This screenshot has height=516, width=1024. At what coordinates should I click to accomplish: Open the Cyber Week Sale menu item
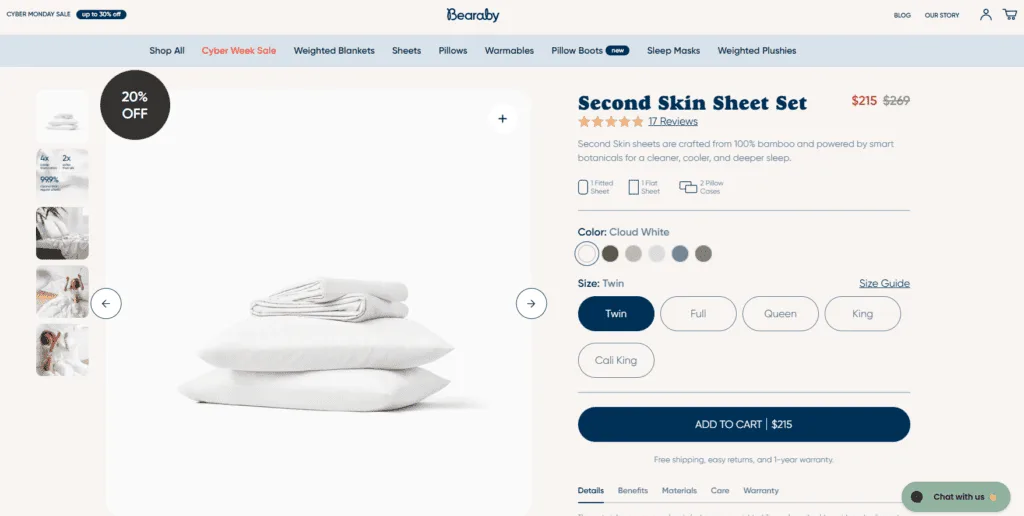(x=239, y=50)
